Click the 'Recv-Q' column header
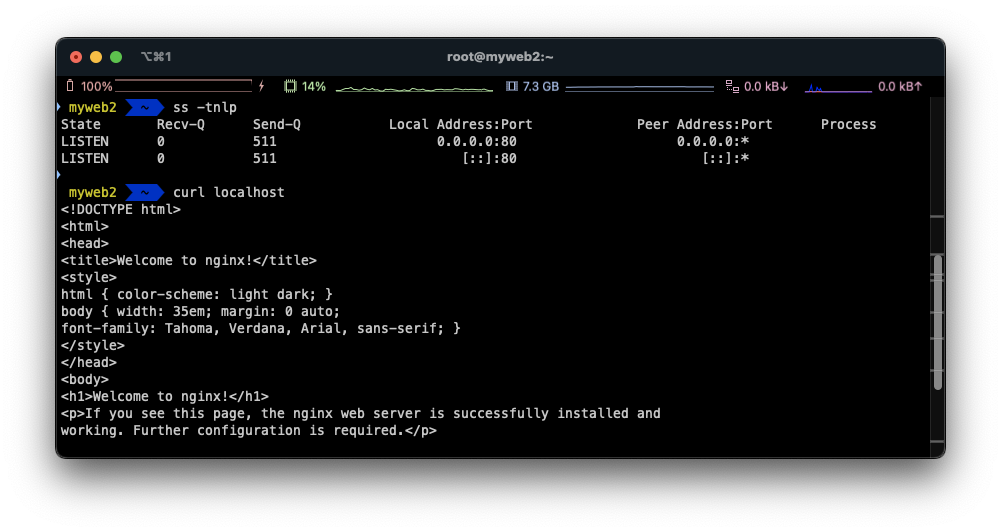 [x=181, y=125]
